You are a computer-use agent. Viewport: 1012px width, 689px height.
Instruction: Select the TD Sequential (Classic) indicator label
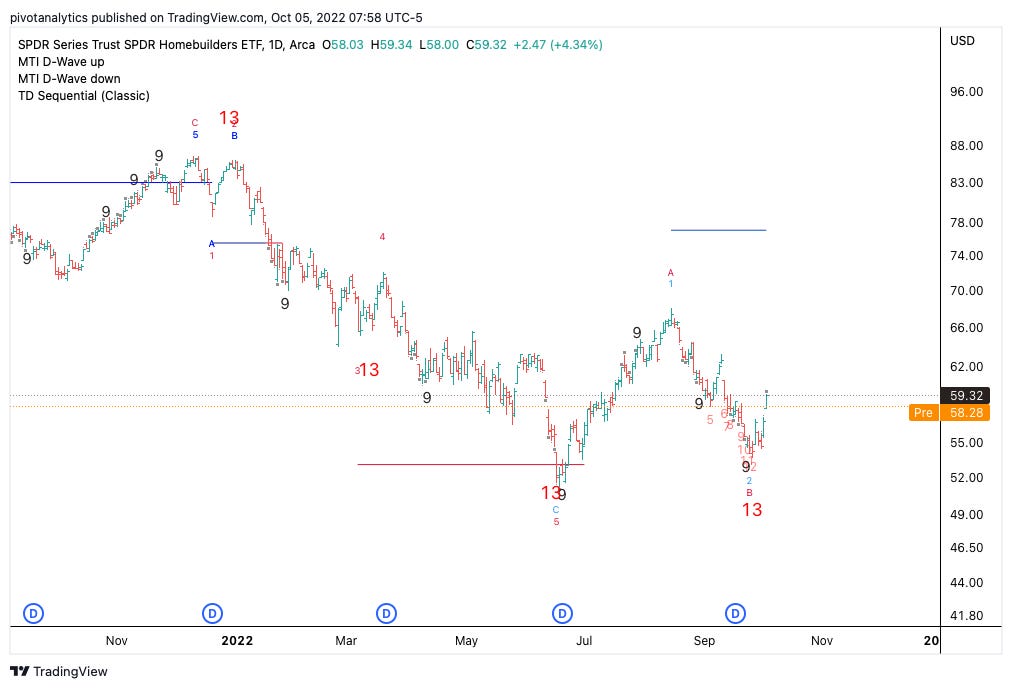tap(84, 95)
